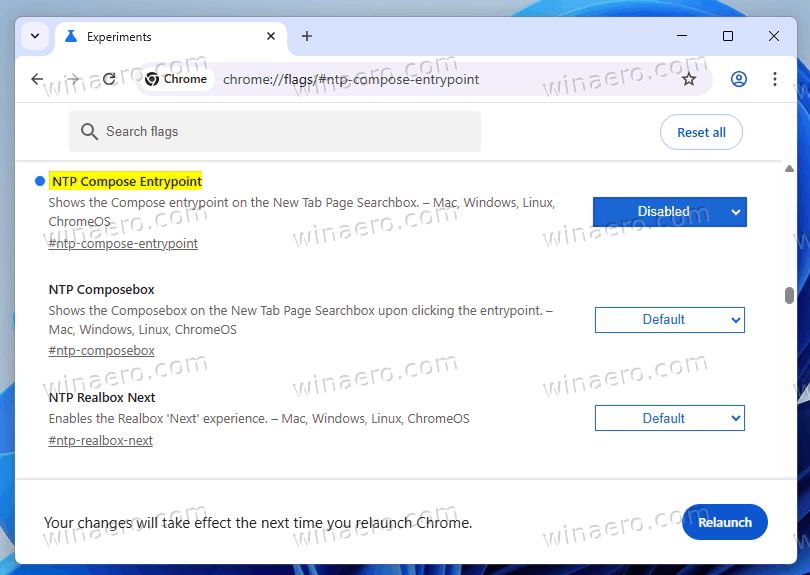This screenshot has height=575, width=810.
Task: Open the tab search chevron button
Action: [x=35, y=36]
